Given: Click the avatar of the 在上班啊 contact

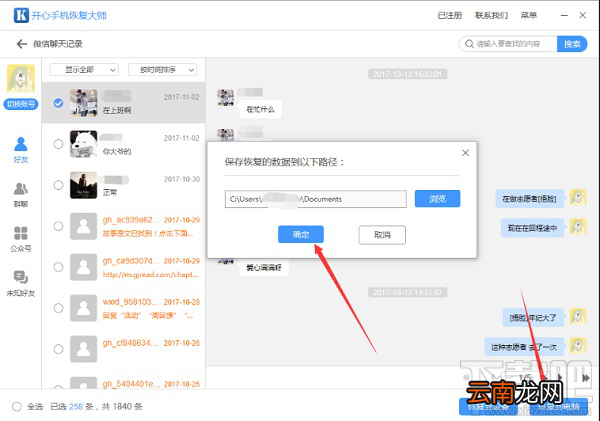Looking at the screenshot, I should 83,103.
